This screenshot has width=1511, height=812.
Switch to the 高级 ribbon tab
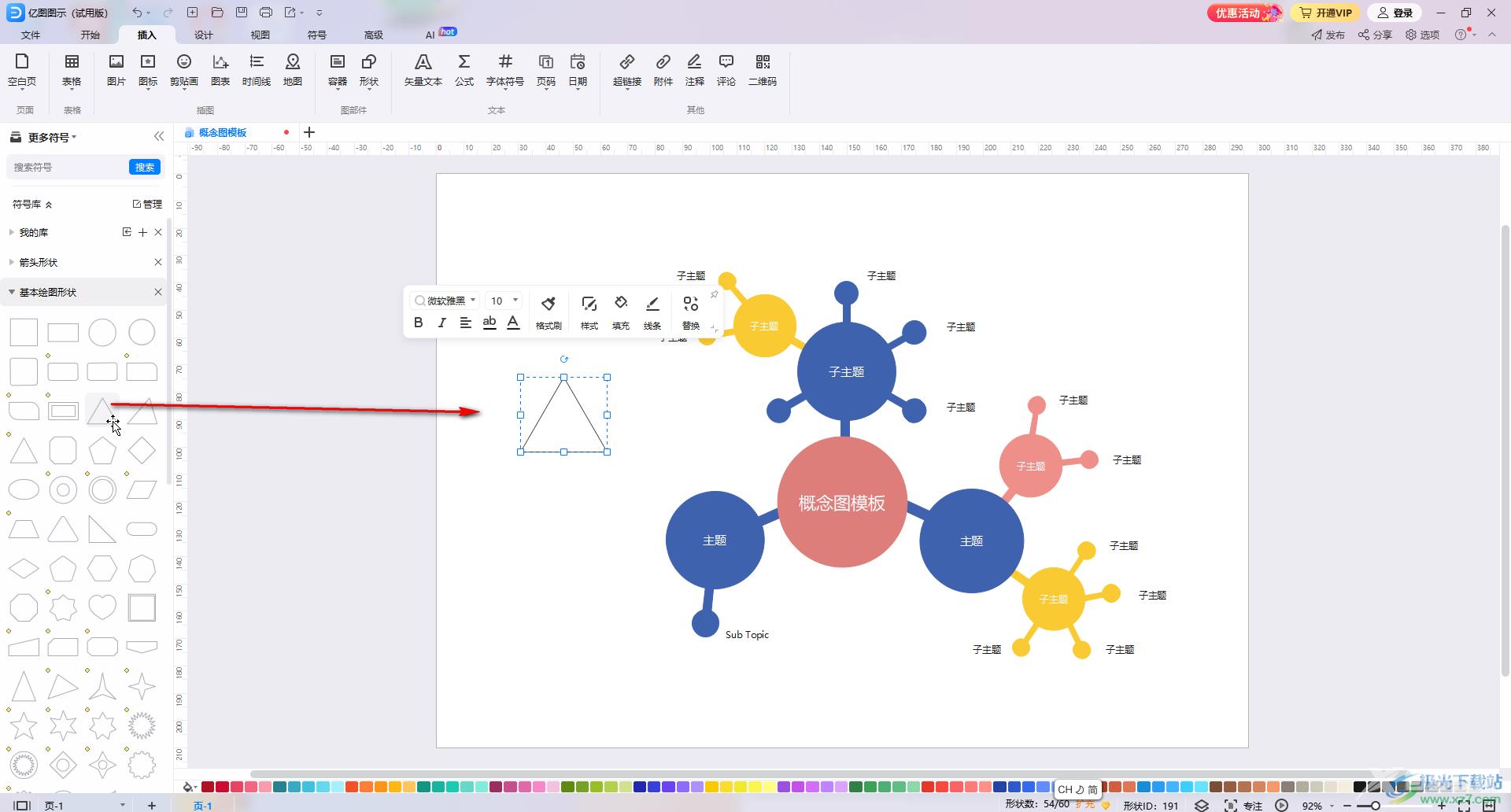click(x=374, y=35)
